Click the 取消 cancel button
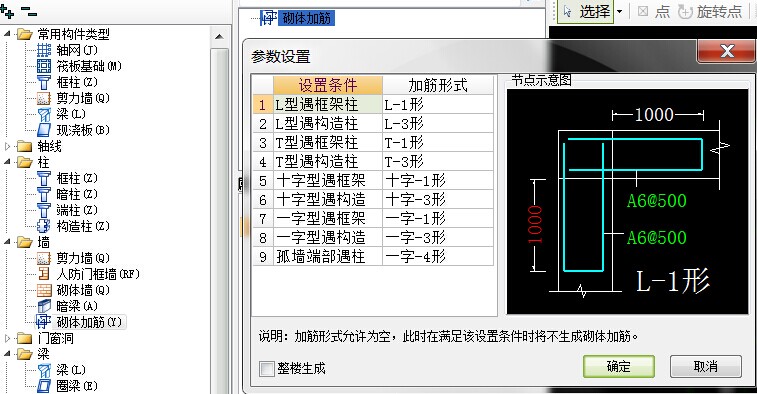The width and height of the screenshot is (757, 394). [x=705, y=366]
